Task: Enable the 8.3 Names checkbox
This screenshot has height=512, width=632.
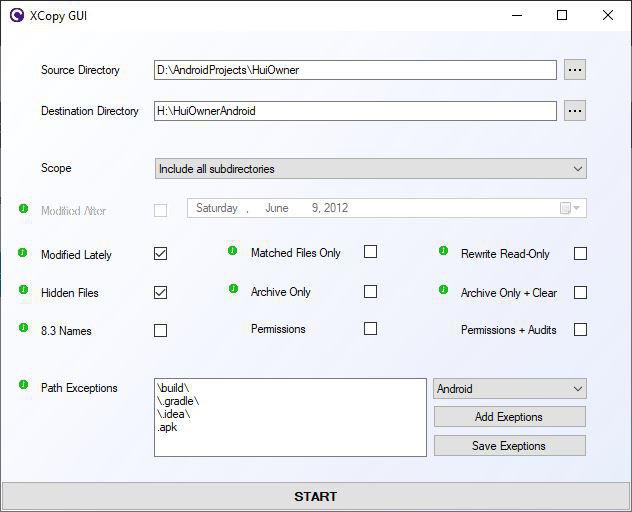Action: [x=160, y=331]
